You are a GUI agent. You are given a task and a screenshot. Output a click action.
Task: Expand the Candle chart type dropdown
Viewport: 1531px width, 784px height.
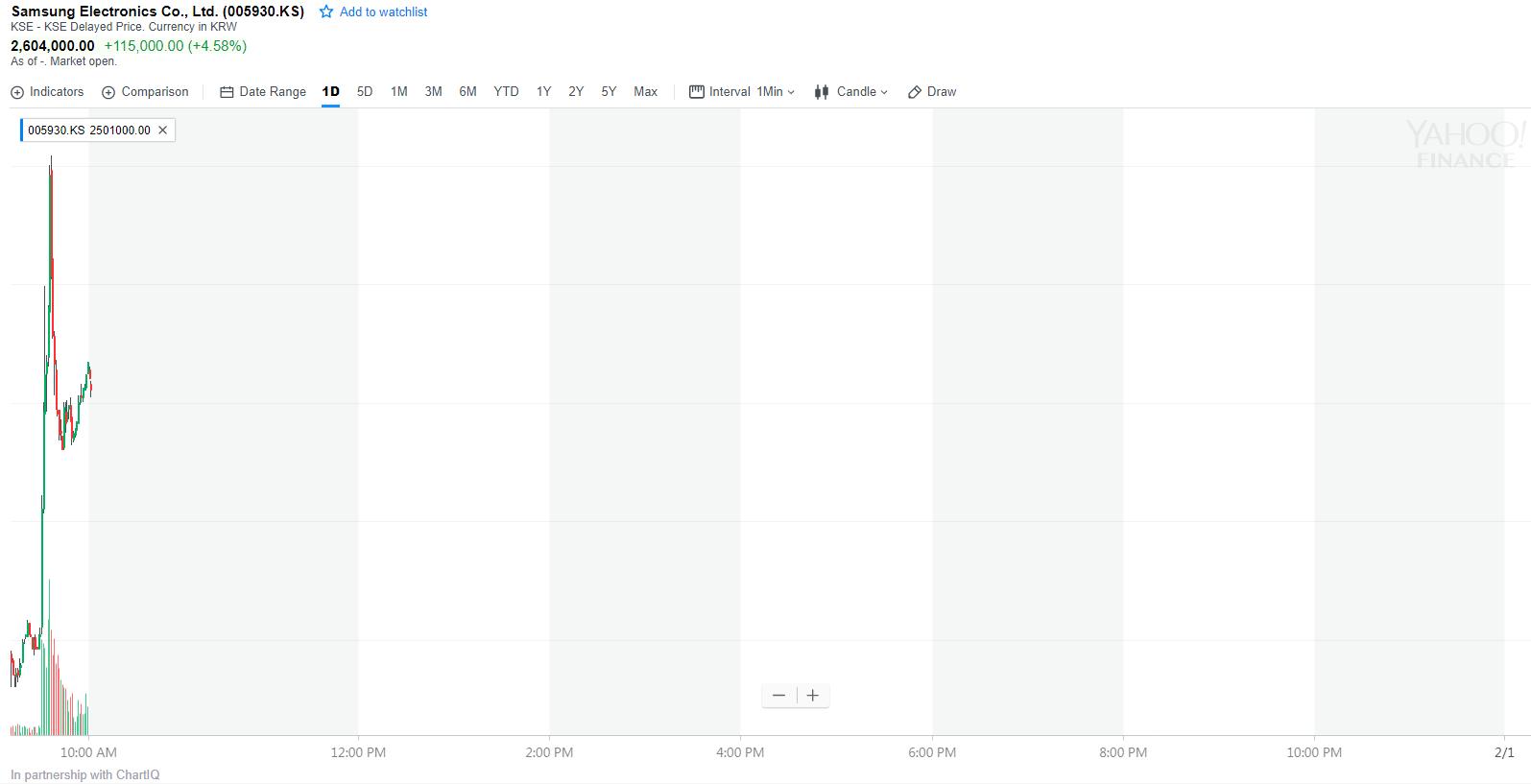pos(863,92)
